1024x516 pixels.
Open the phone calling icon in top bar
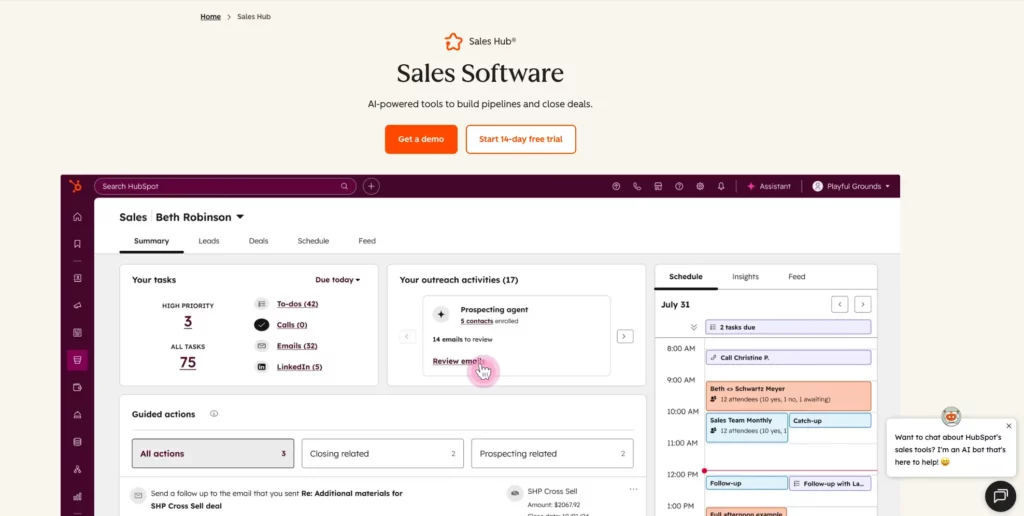click(637, 186)
